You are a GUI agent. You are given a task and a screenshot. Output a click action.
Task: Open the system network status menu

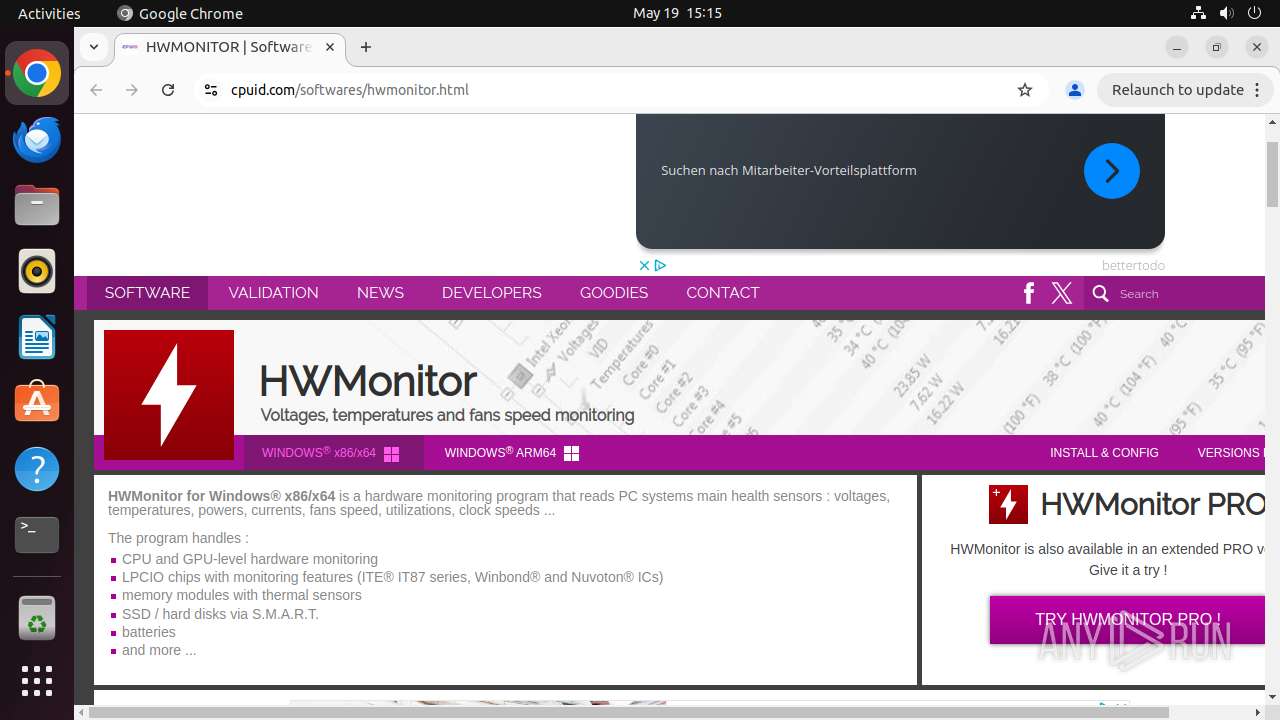(1198, 13)
